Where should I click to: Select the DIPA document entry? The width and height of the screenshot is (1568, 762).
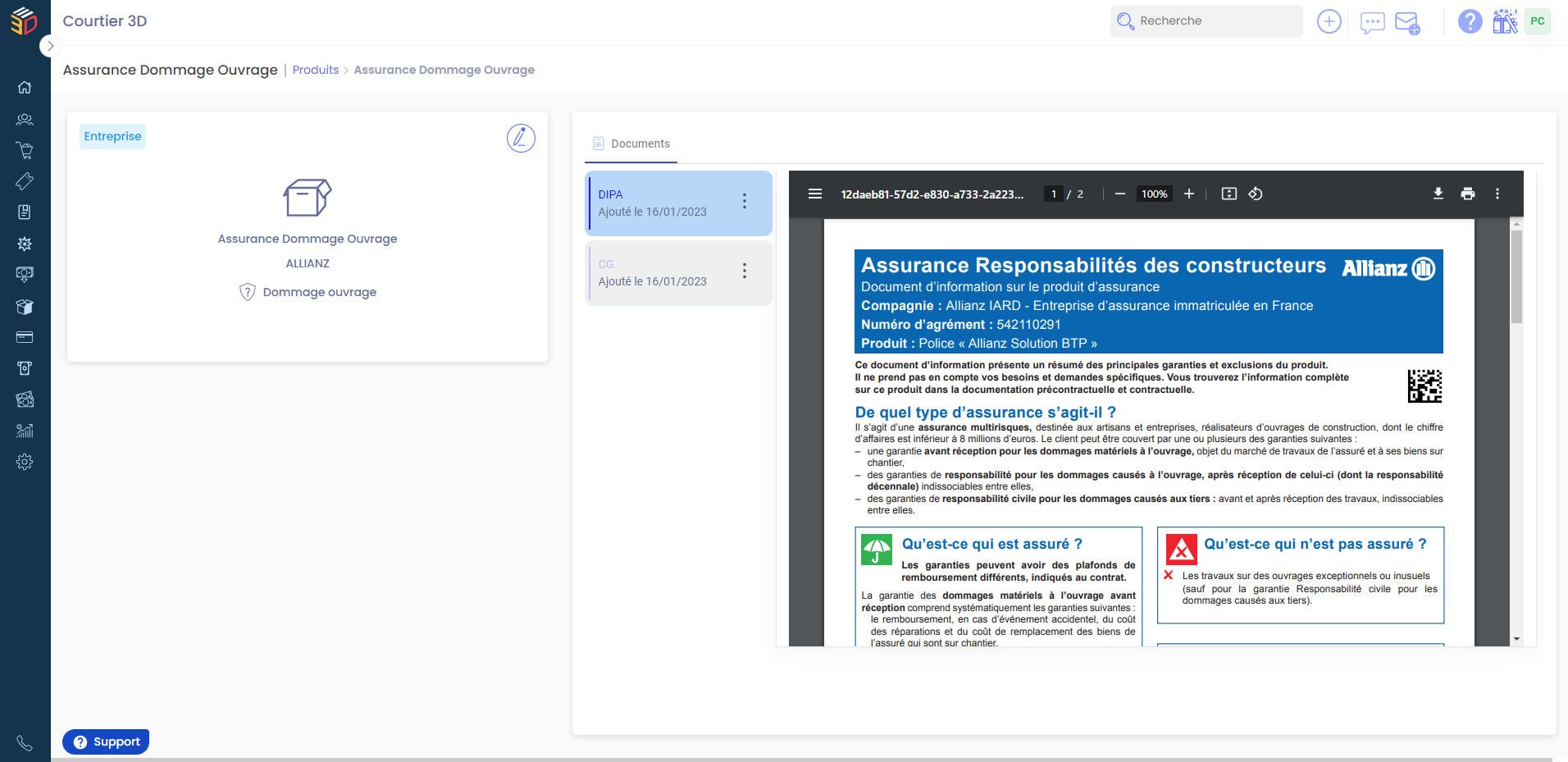pos(678,203)
